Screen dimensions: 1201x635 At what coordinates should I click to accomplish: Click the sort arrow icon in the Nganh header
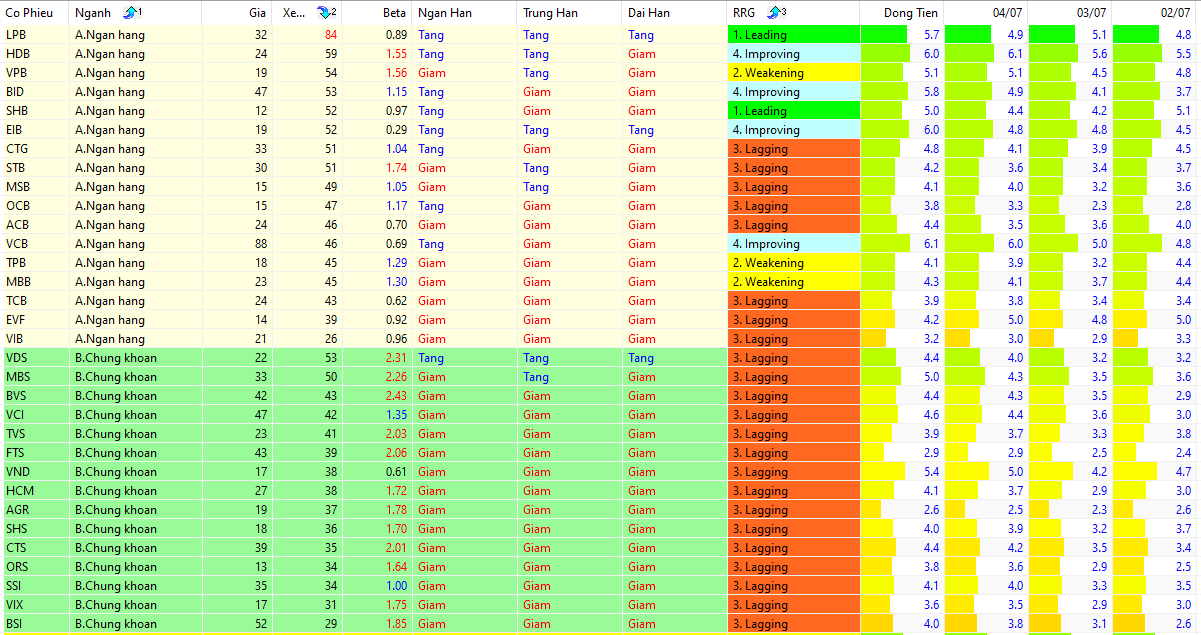click(x=130, y=13)
